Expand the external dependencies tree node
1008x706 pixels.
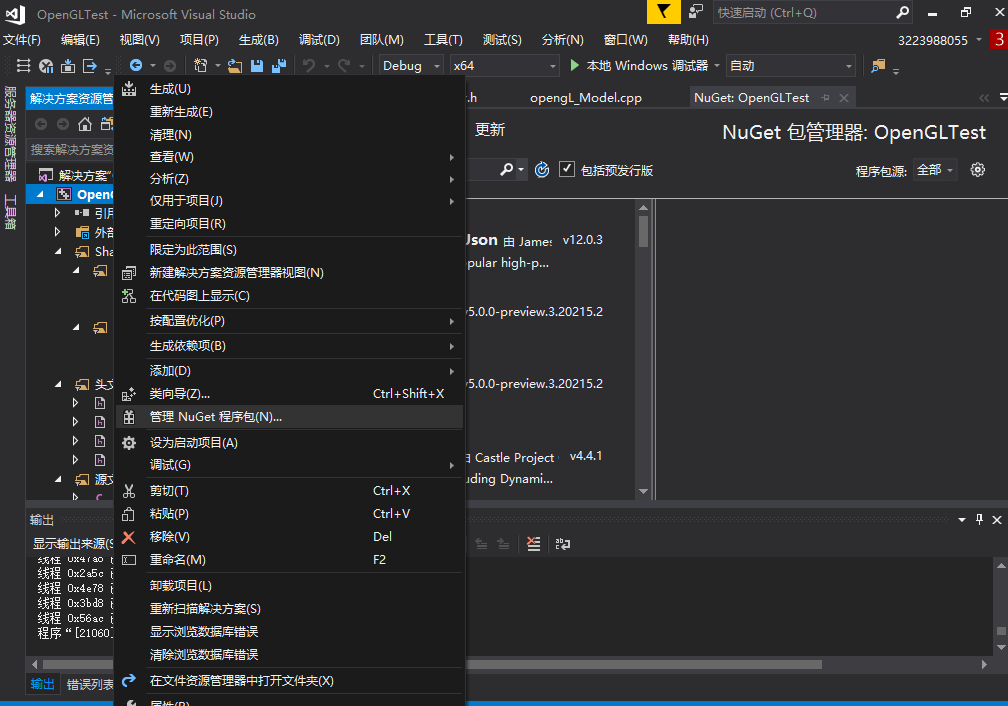pyautogui.click(x=58, y=232)
